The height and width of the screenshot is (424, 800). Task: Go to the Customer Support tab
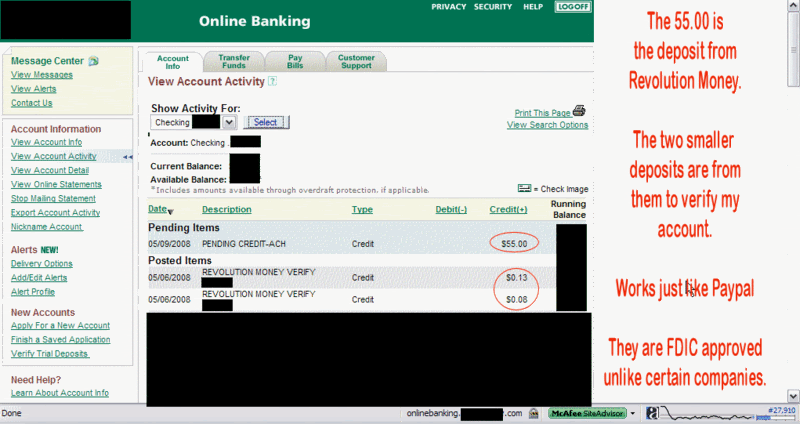(x=356, y=62)
